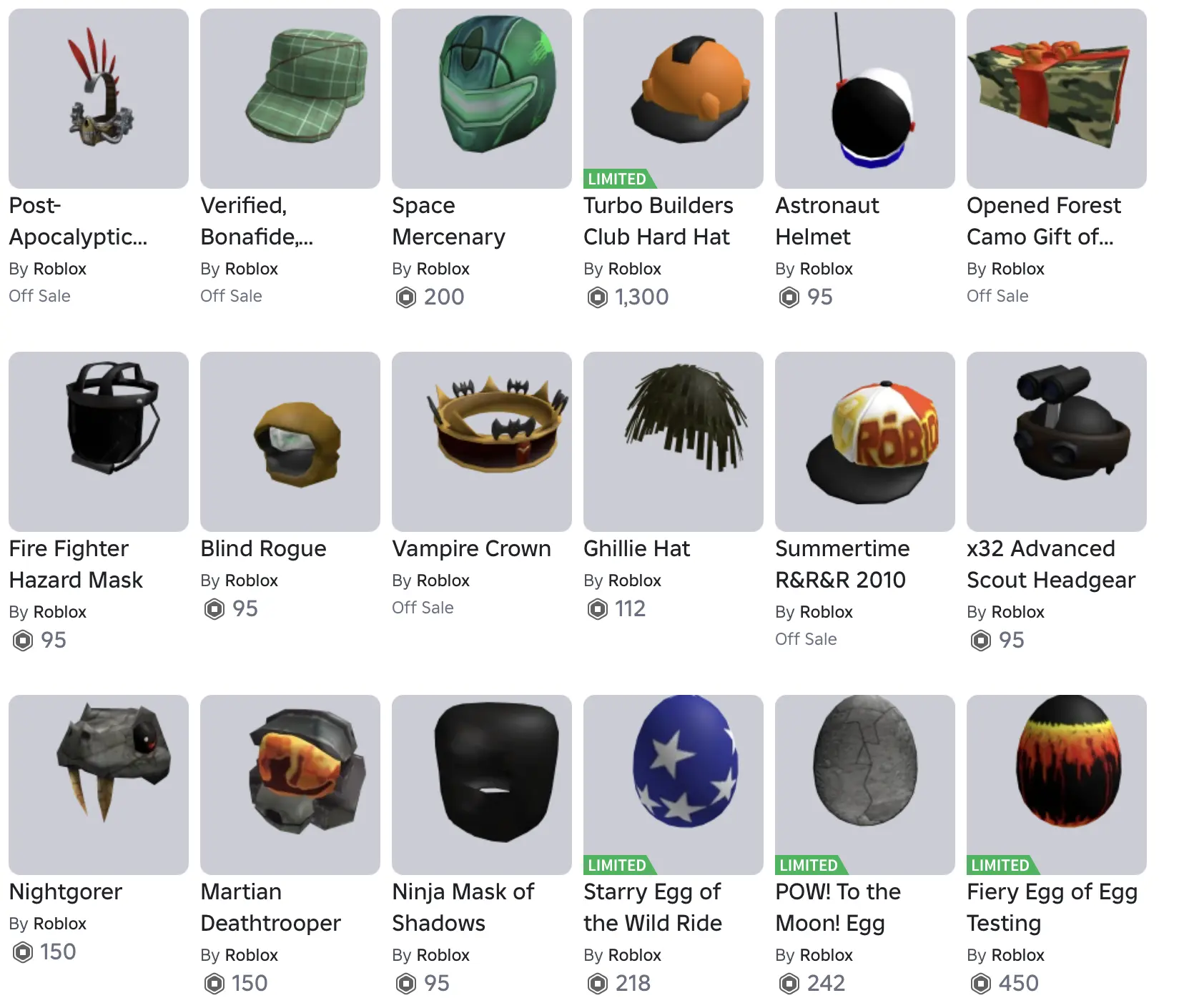Screen dimensions: 1184x1008
Task: Click the Robux icon beside price 1,300
Action: 597,297
